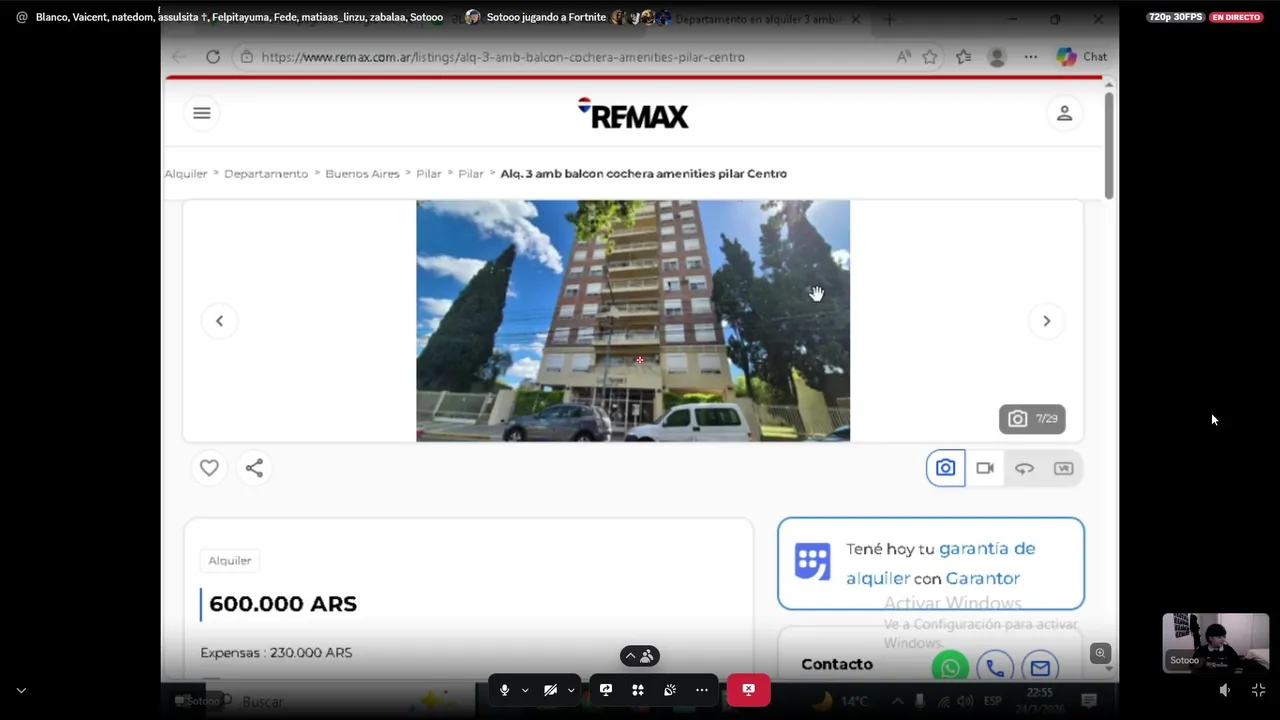Image resolution: width=1280 pixels, height=720 pixels.
Task: Open the browser three-dot settings menu
Action: tap(1030, 57)
